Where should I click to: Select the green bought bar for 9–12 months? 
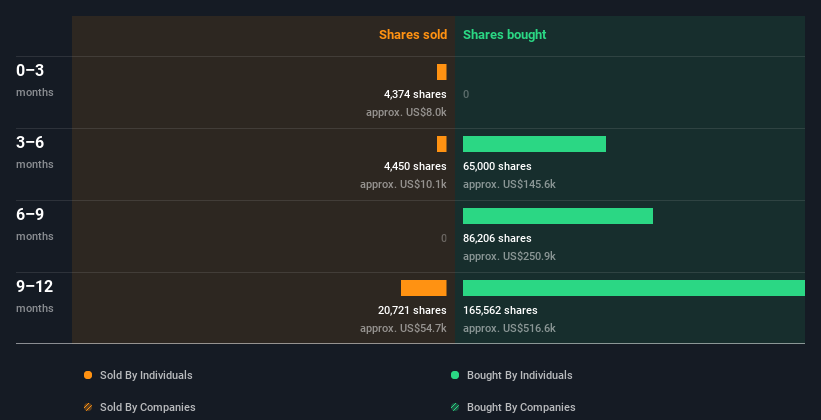pyautogui.click(x=634, y=288)
